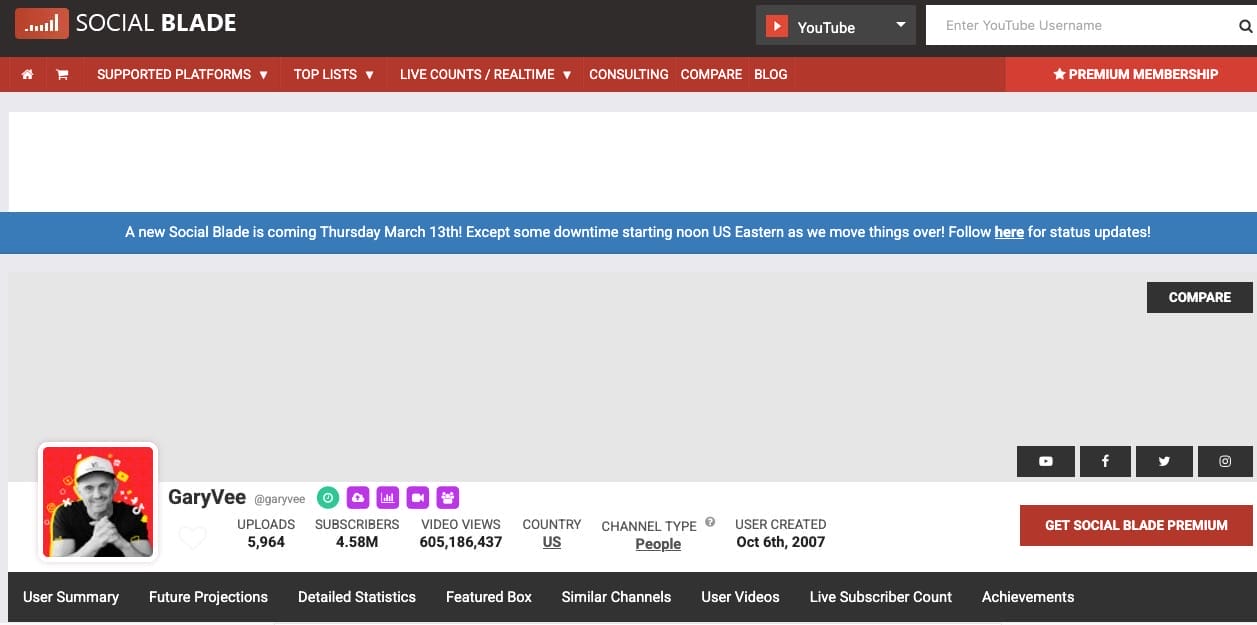Screen dimensions: 1257x625
Task: Click the Get Social Blade Premium button
Action: pos(1135,525)
